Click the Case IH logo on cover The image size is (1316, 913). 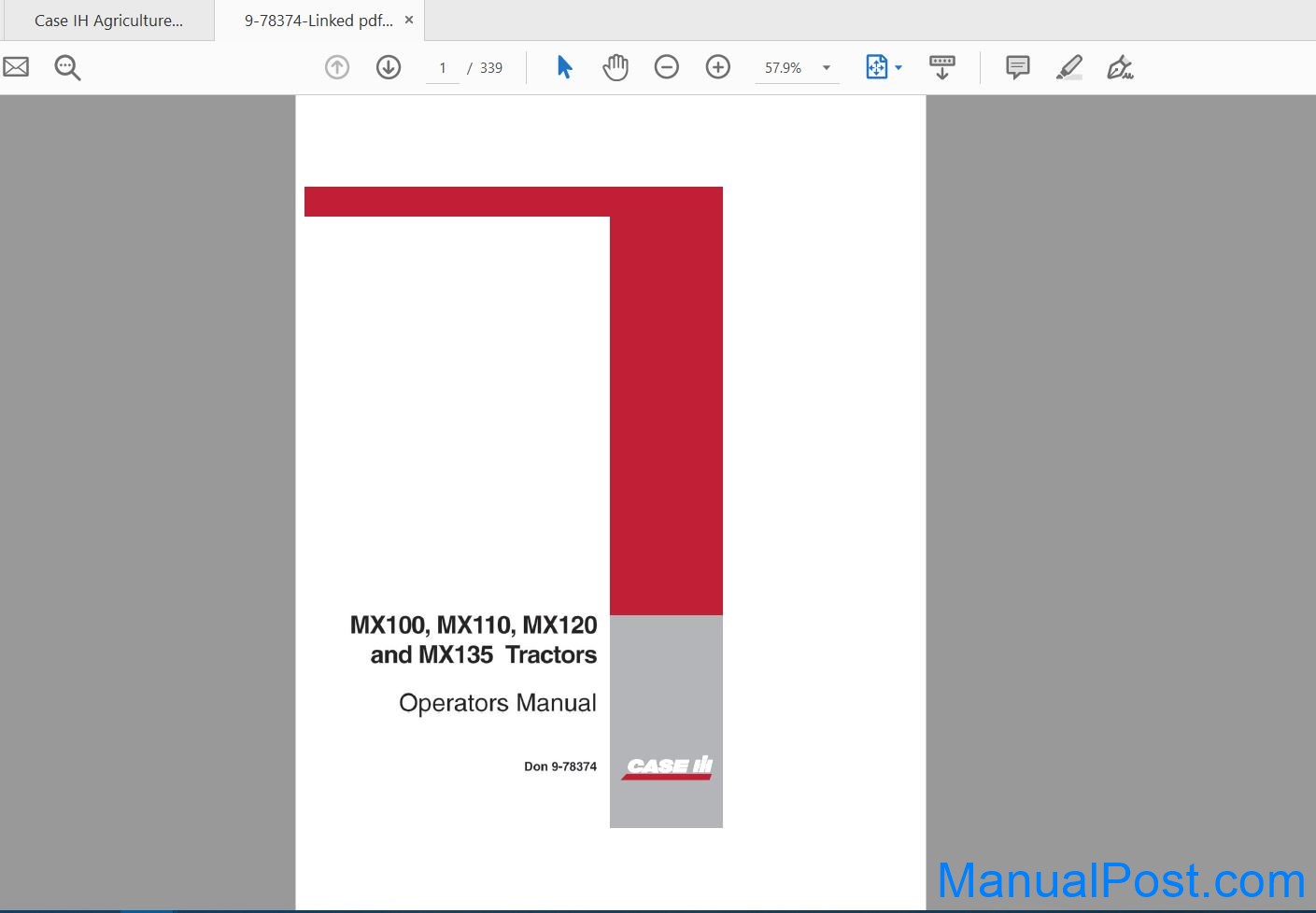tap(669, 767)
